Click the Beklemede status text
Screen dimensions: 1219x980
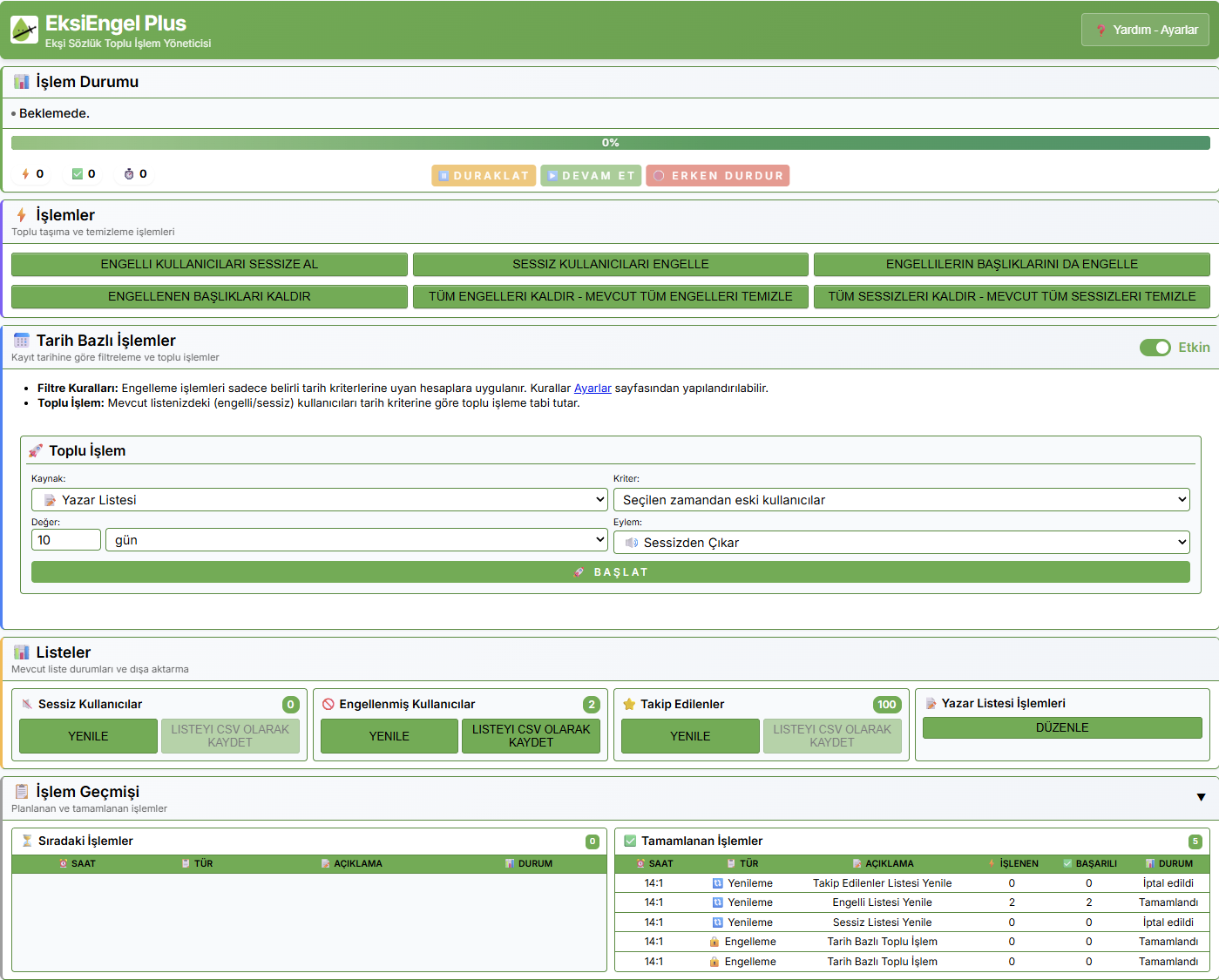54,113
